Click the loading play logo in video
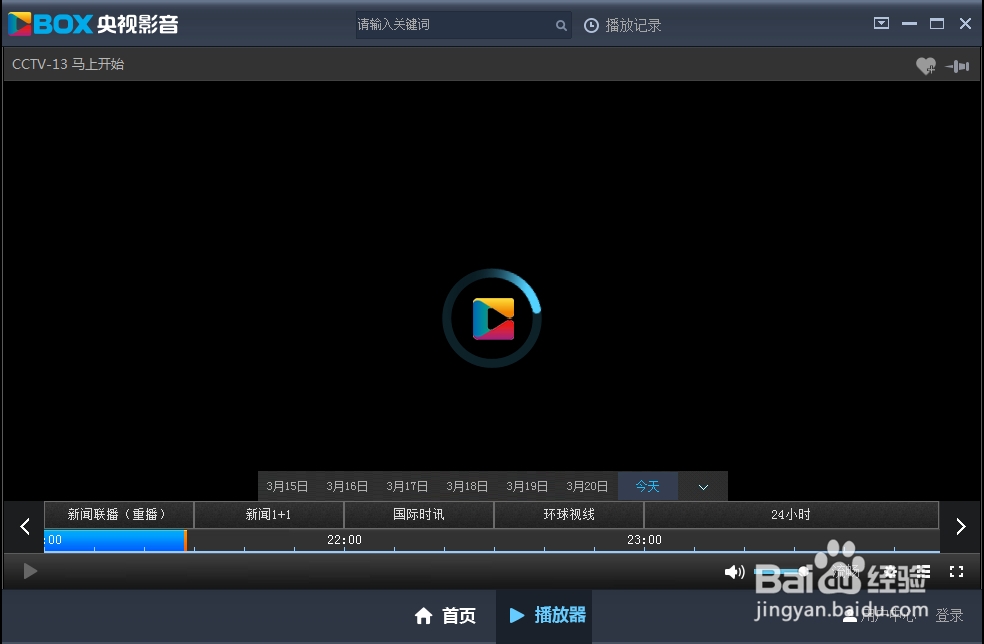This screenshot has height=644, width=984. coord(493,318)
